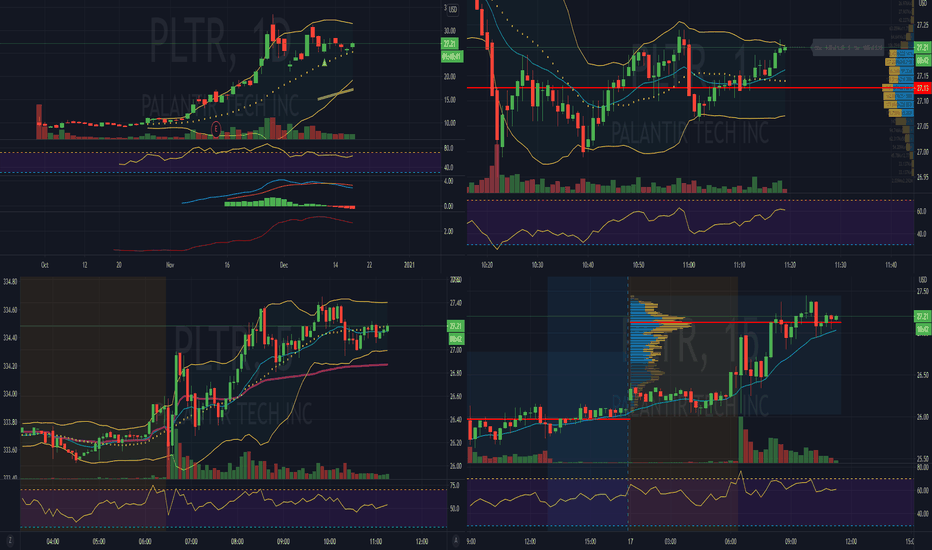Select the 27.21 price label on daily chart
This screenshot has width=932, height=550.
(x=450, y=44)
